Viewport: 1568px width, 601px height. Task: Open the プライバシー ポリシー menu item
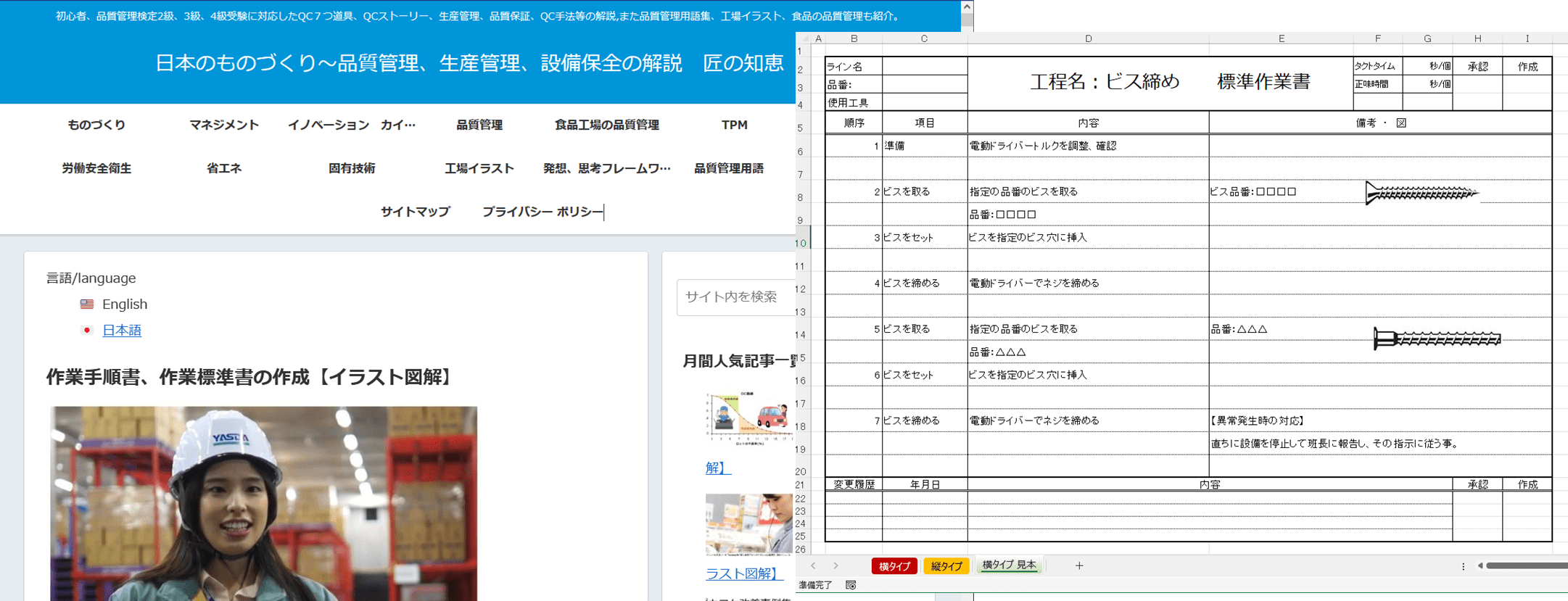click(542, 212)
